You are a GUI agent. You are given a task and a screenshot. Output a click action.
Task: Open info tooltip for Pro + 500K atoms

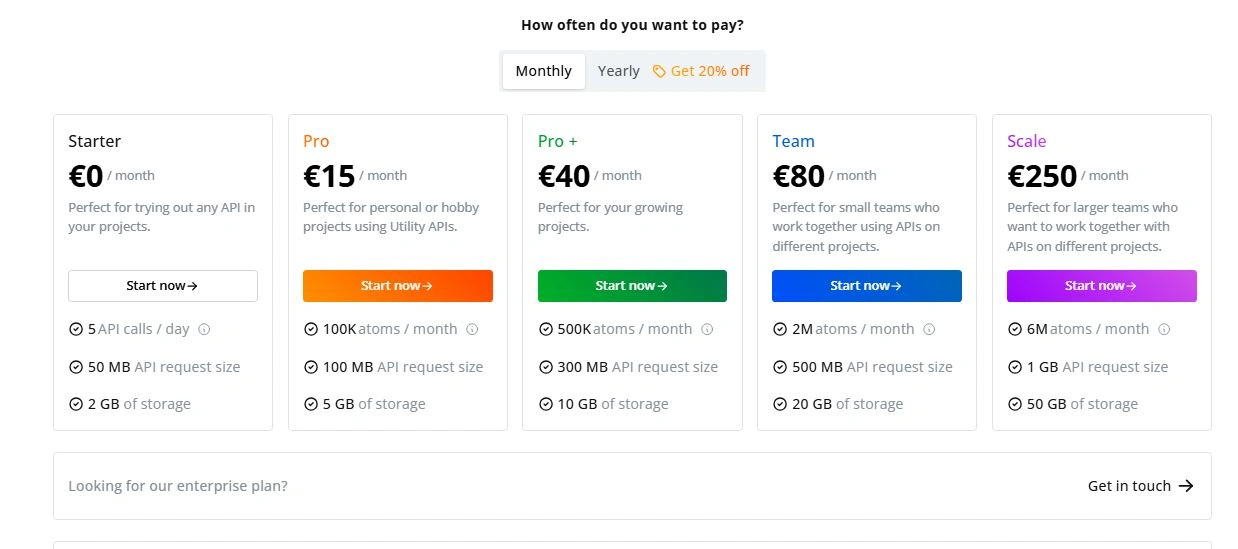click(x=708, y=329)
